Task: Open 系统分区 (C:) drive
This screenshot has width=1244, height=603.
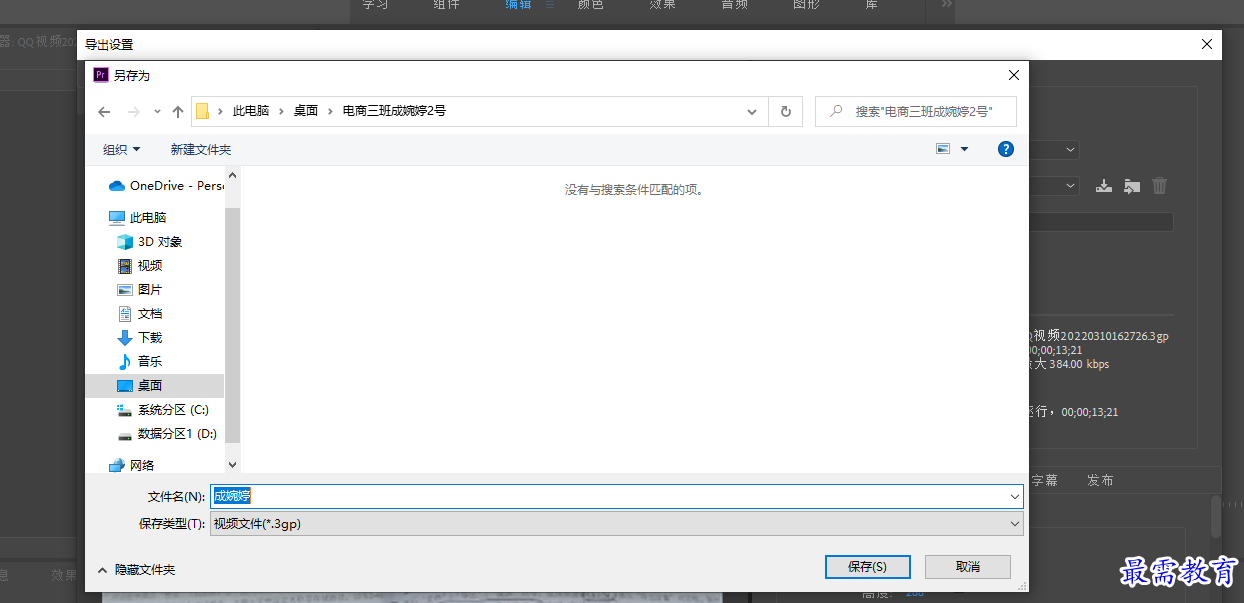Action: 163,409
